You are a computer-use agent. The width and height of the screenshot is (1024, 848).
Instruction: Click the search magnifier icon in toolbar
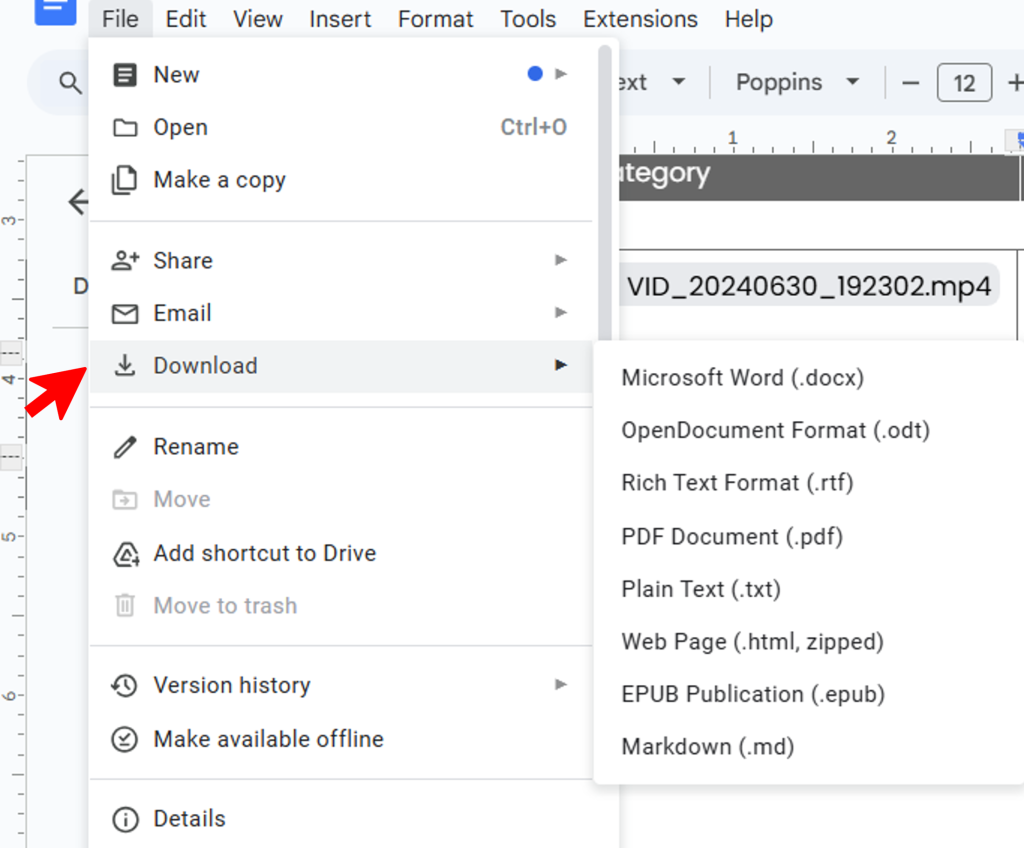tap(70, 83)
